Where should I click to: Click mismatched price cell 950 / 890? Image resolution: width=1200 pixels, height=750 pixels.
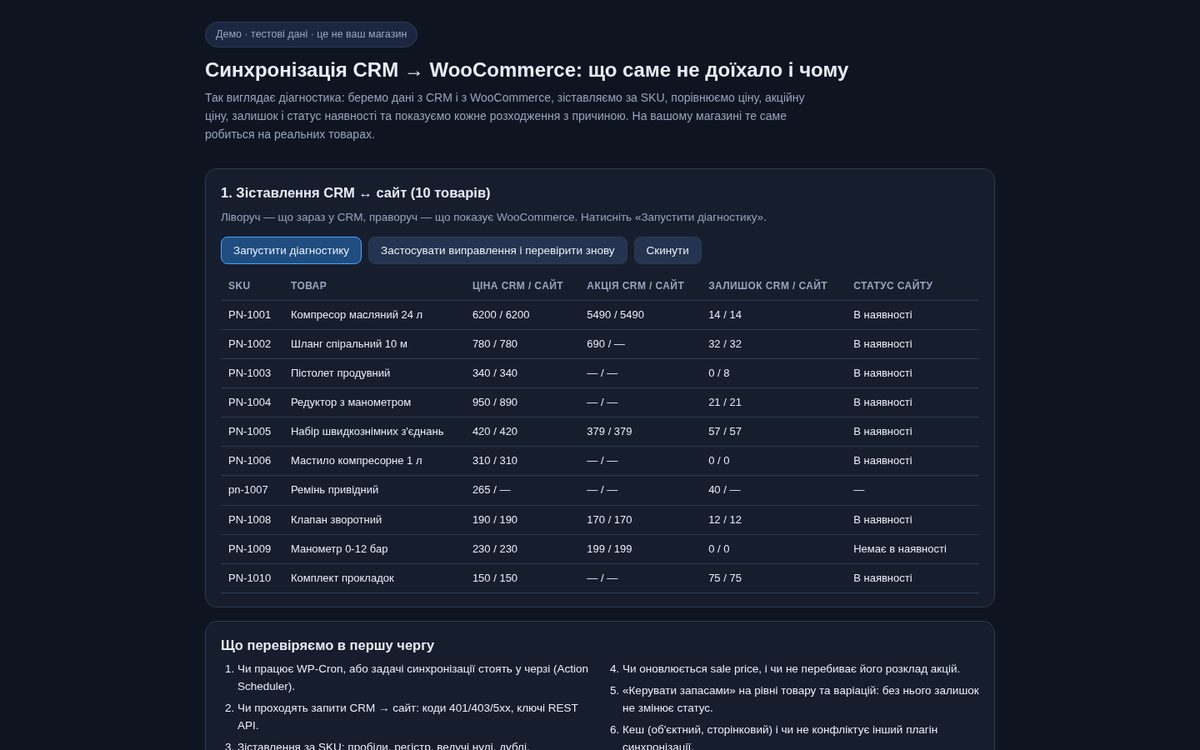tap(495, 402)
